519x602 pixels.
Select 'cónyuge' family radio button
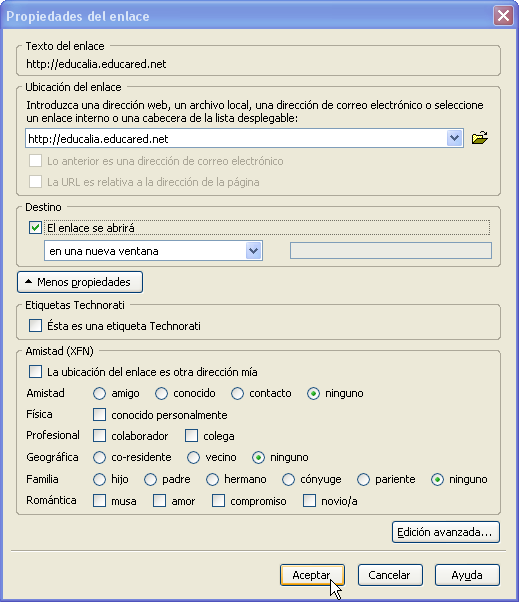pyautogui.click(x=288, y=479)
